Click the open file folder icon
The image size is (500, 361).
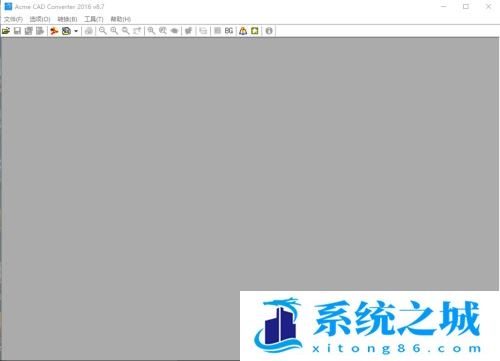6,31
